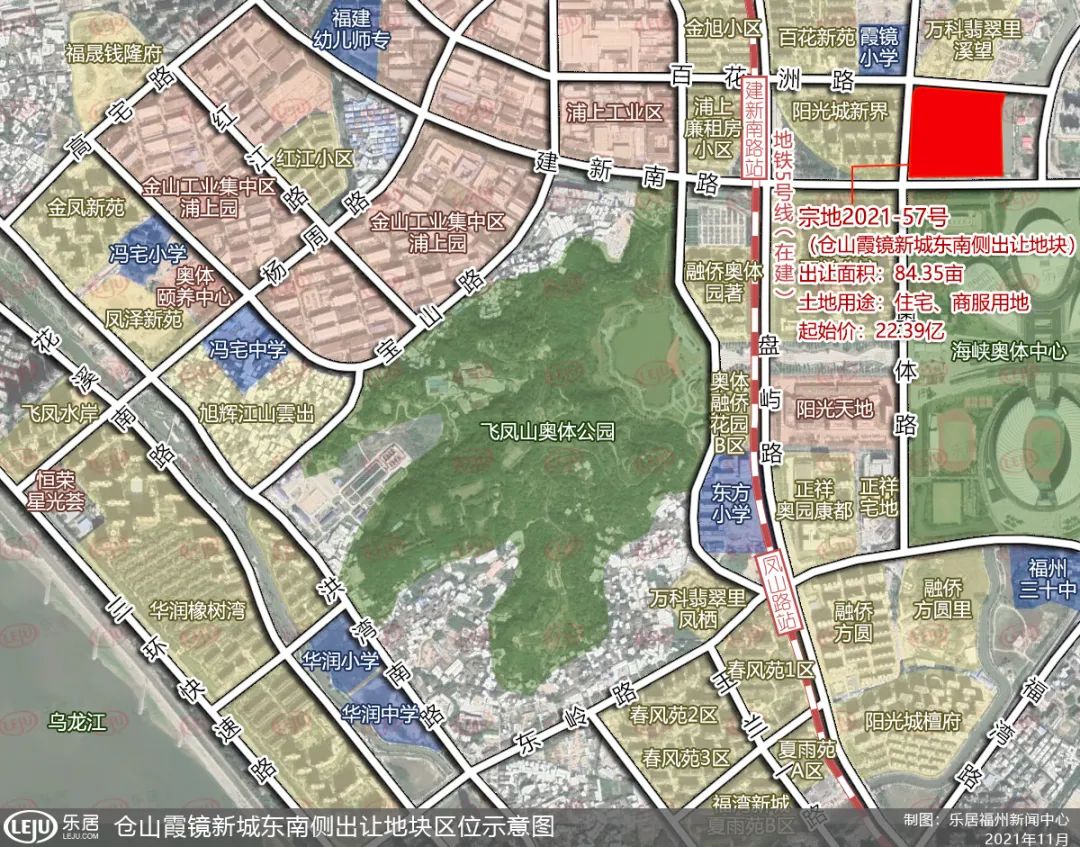1080x847 pixels.
Task: Click the 阳光城新界 label
Action: 840,111
